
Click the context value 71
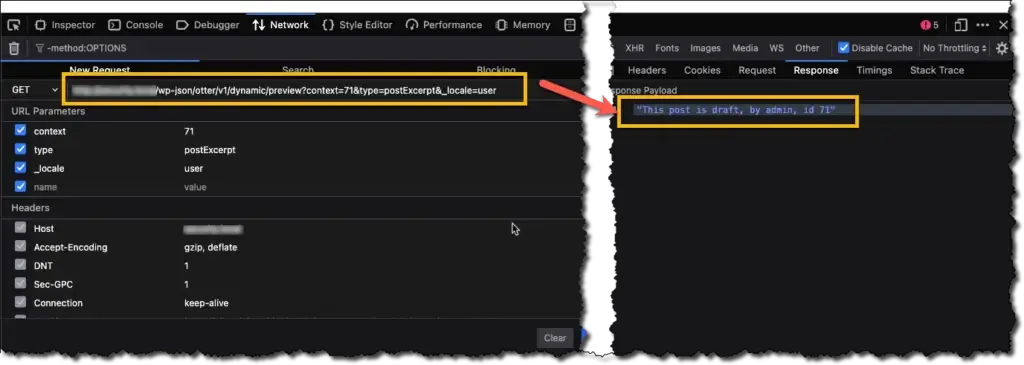point(189,131)
